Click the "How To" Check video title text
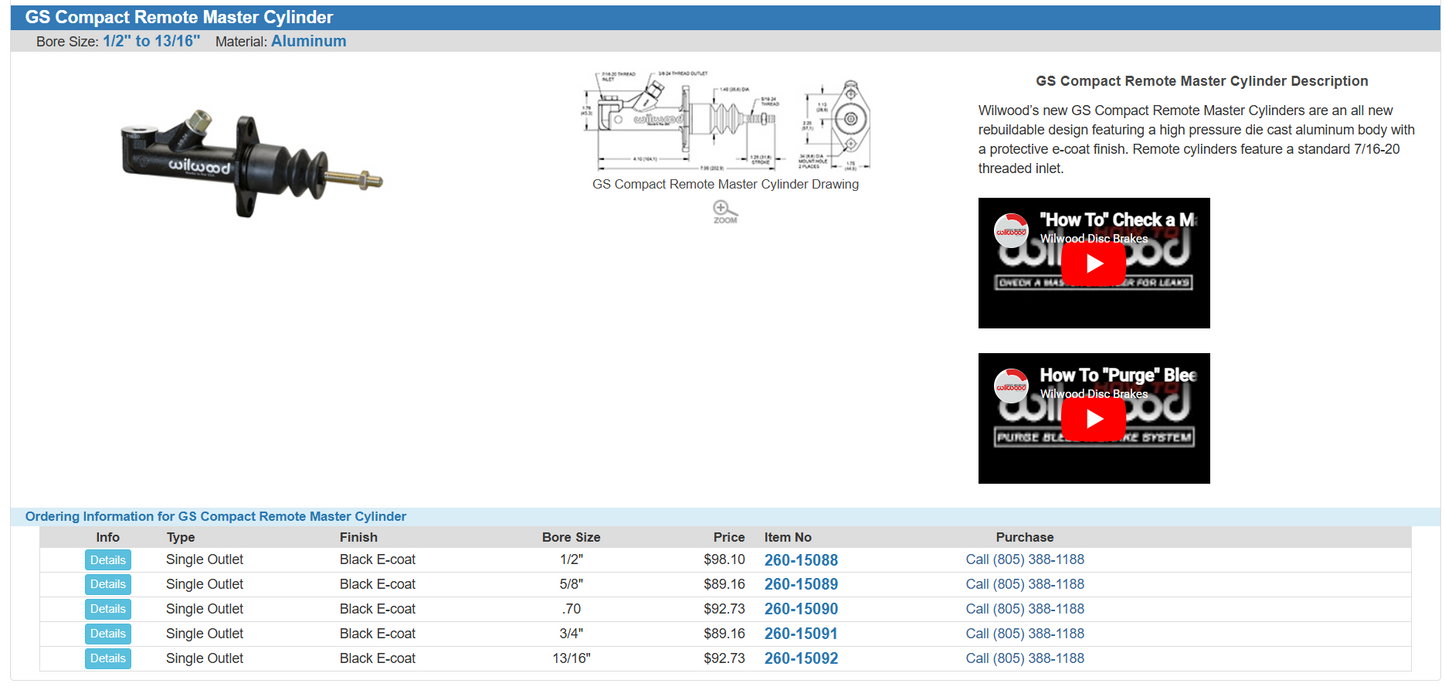Screen dimensions: 1445x697 pos(1118,220)
